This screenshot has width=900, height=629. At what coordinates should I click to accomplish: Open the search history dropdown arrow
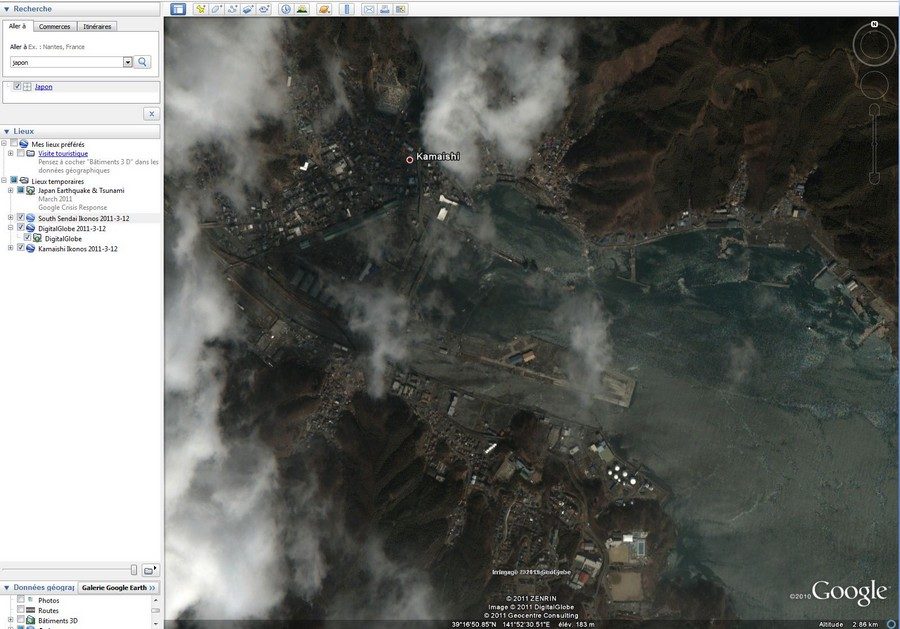coord(128,62)
